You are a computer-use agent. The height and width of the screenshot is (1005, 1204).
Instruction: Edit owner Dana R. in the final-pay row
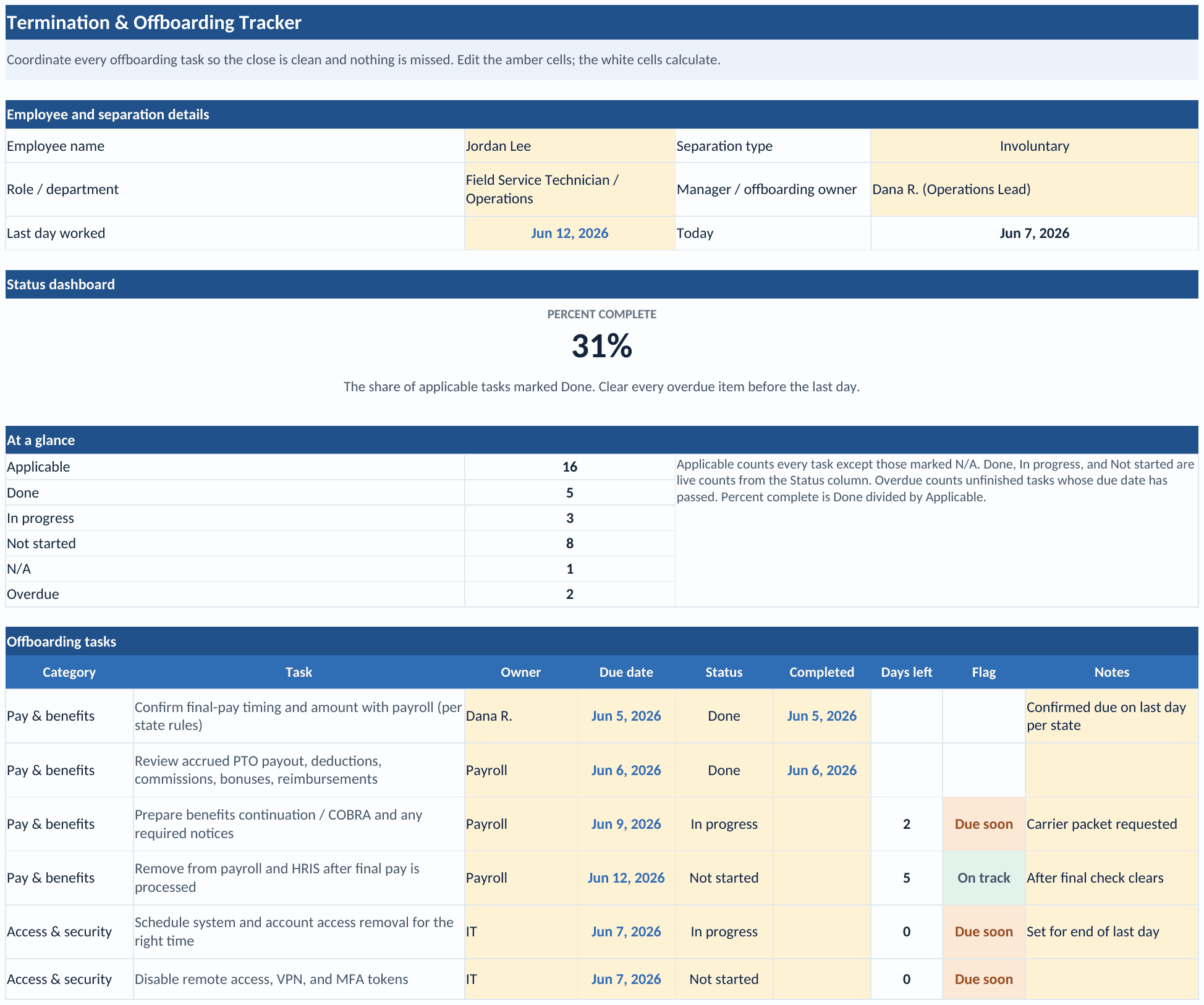click(520, 716)
